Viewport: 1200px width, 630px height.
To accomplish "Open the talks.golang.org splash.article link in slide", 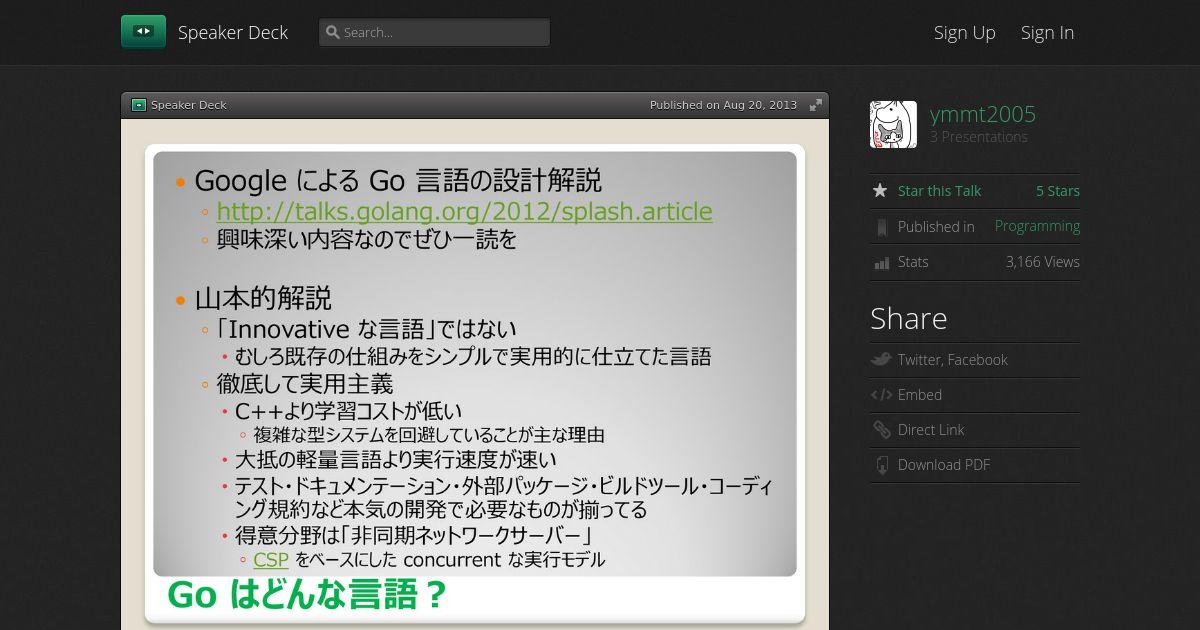I will pos(464,211).
